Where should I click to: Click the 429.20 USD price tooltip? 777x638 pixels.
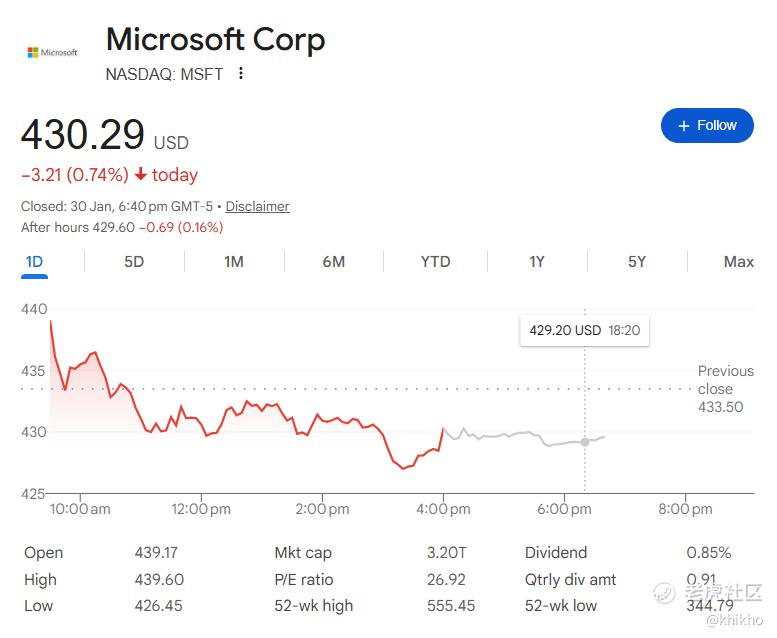[x=584, y=330]
